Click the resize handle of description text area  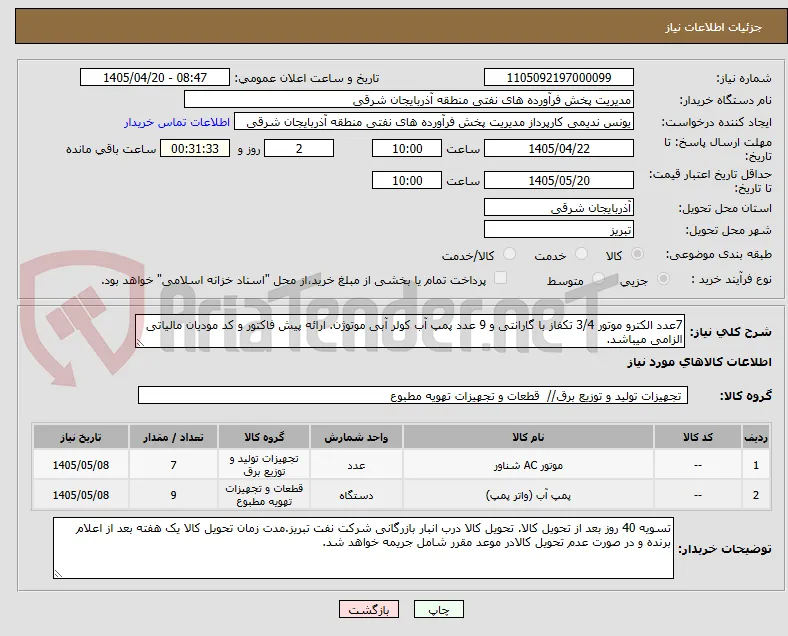pos(140,343)
